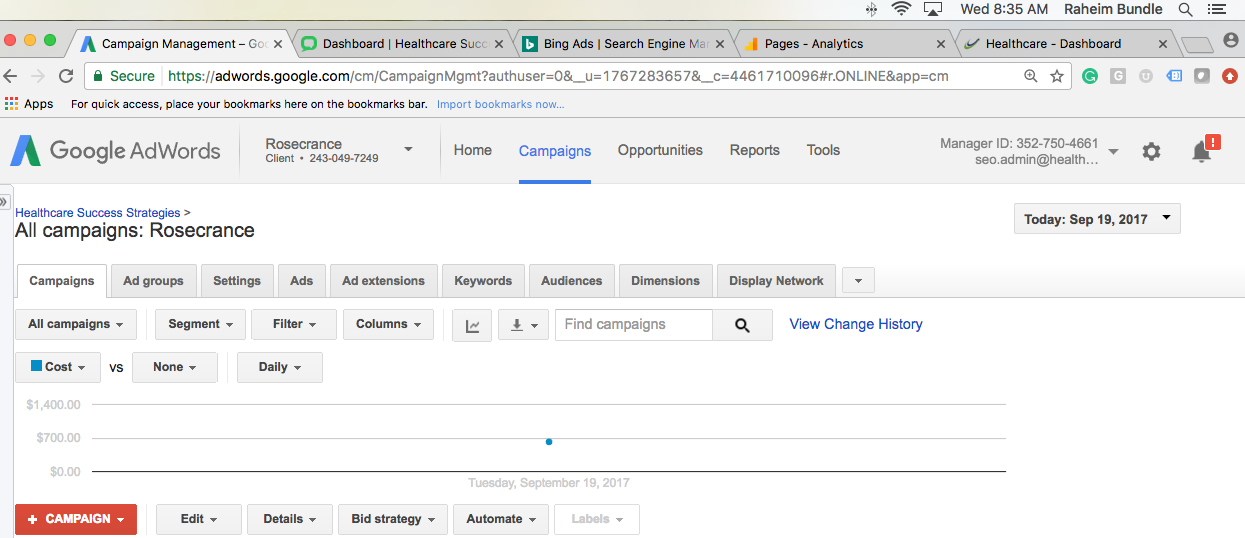Pick a comparison metric from None
The width and height of the screenshot is (1245, 538).
point(175,367)
